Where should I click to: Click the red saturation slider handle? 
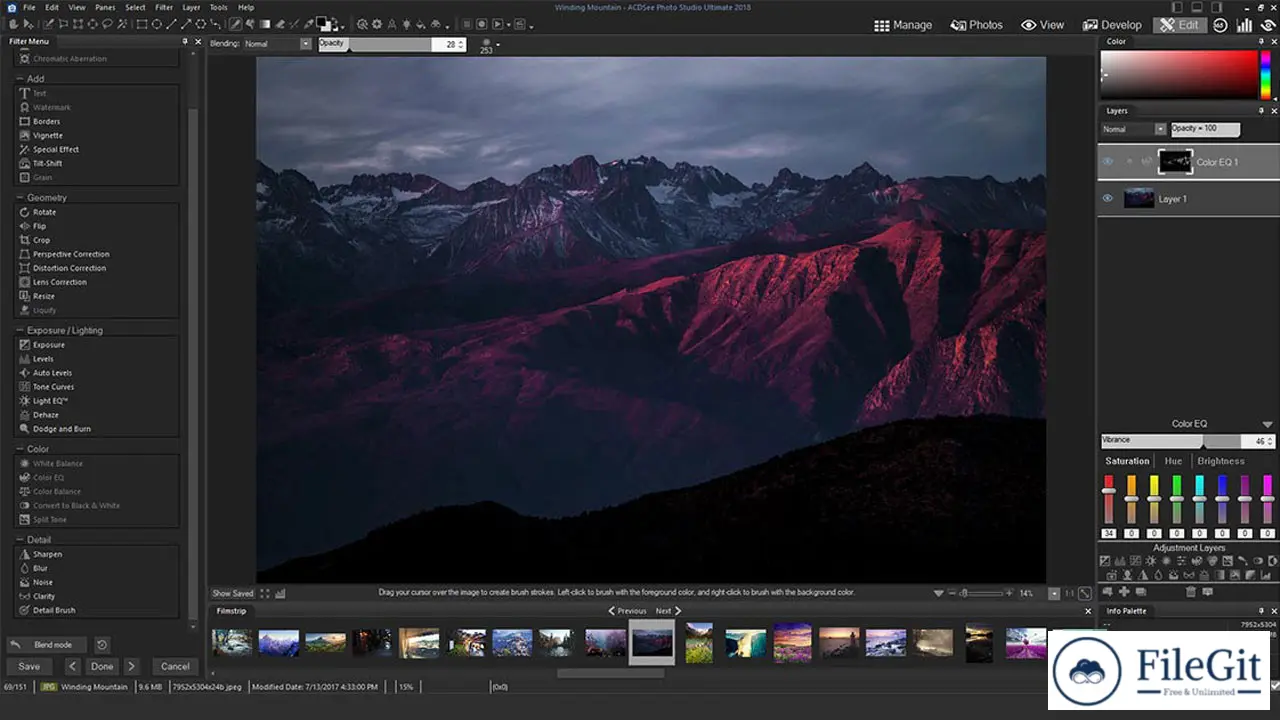1108,490
